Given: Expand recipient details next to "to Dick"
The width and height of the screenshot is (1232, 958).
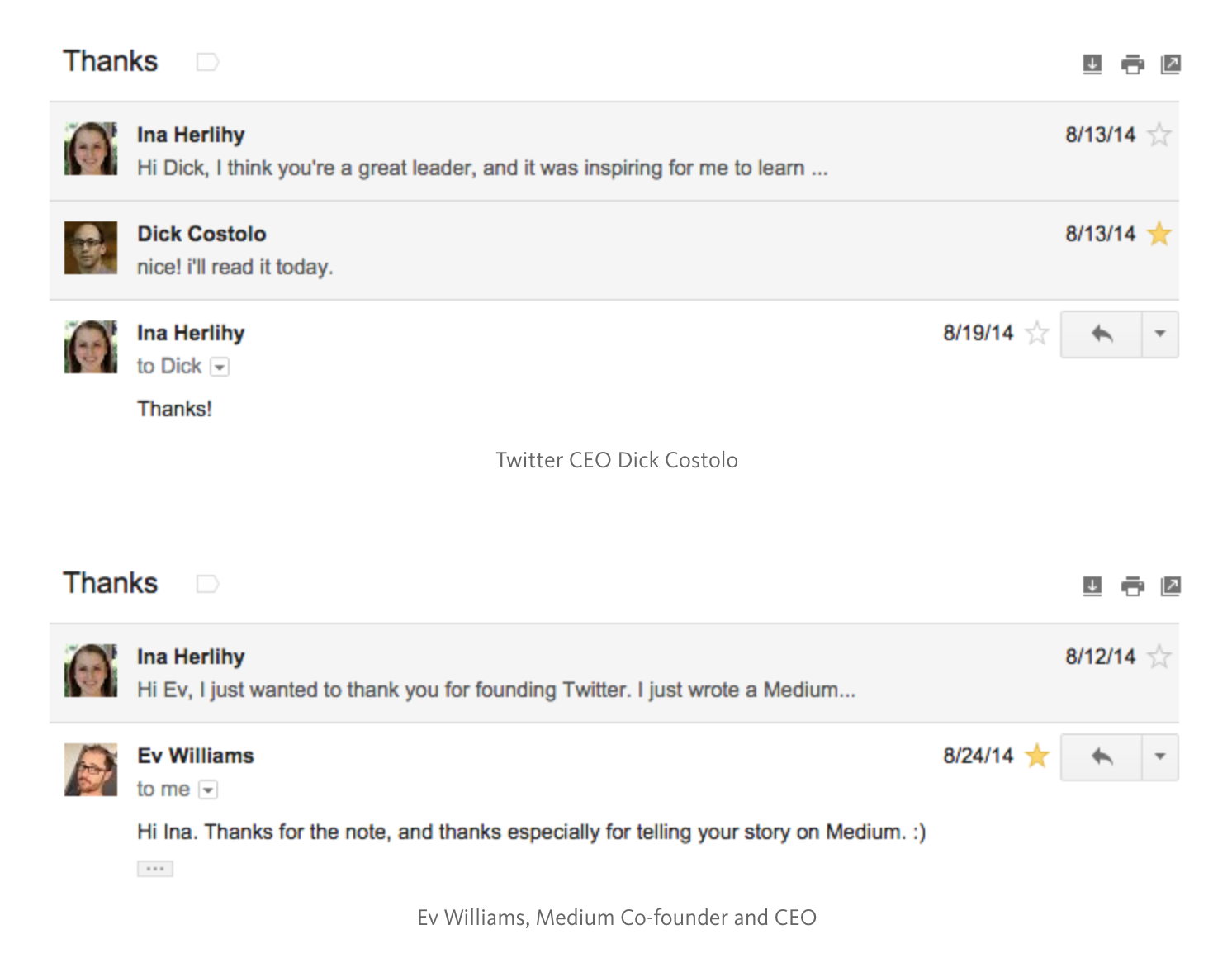Looking at the screenshot, I should tap(220, 368).
